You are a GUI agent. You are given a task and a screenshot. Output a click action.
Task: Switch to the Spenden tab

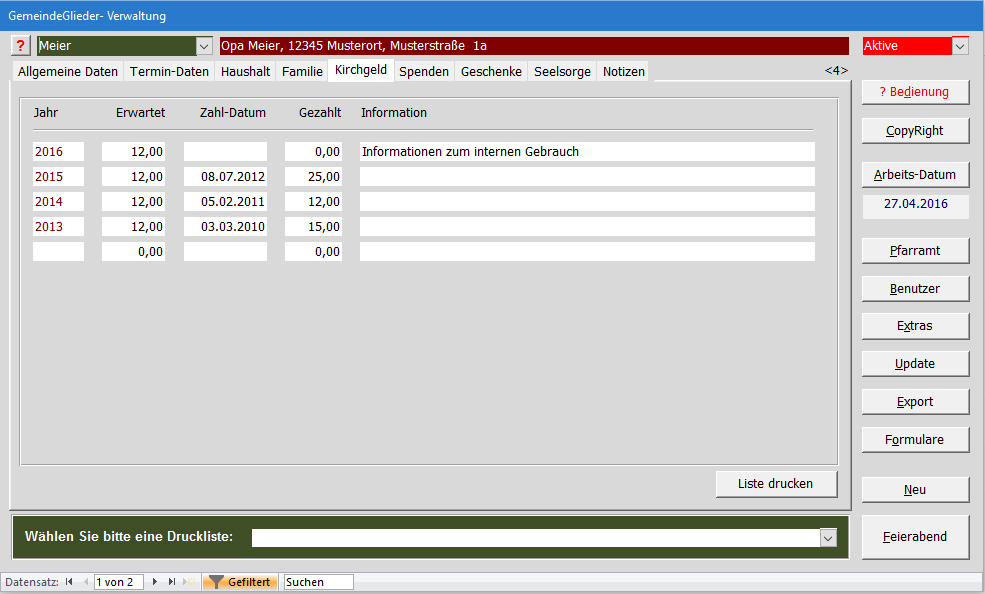(424, 71)
